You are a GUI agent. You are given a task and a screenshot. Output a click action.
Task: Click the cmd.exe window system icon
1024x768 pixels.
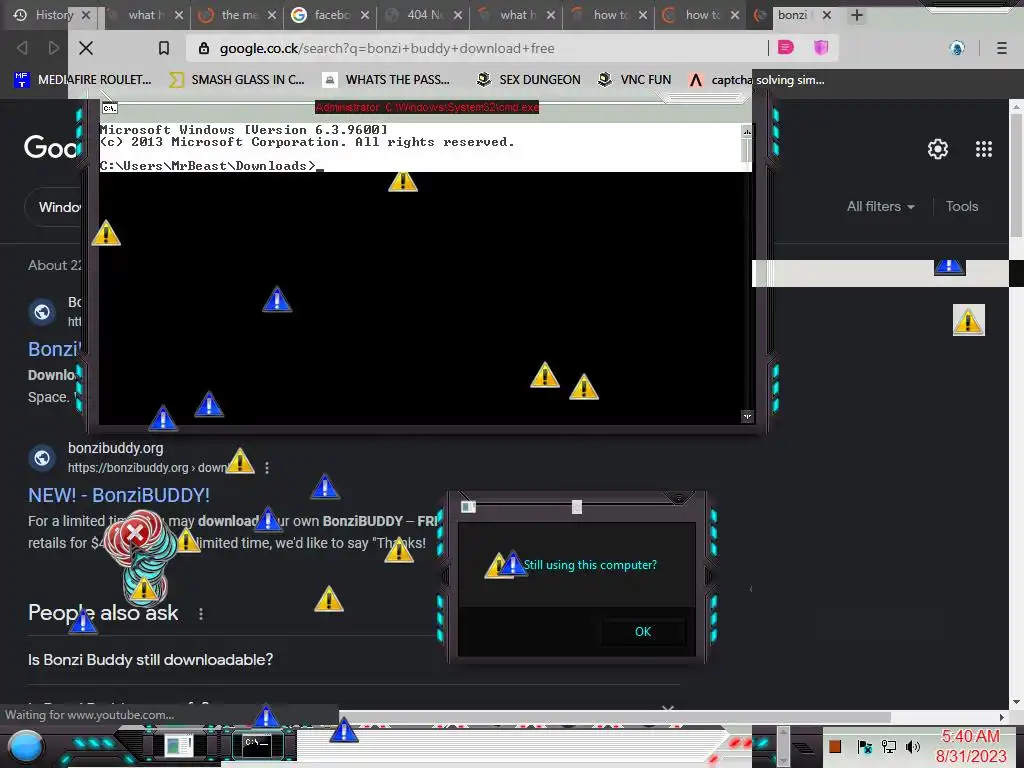tap(110, 108)
